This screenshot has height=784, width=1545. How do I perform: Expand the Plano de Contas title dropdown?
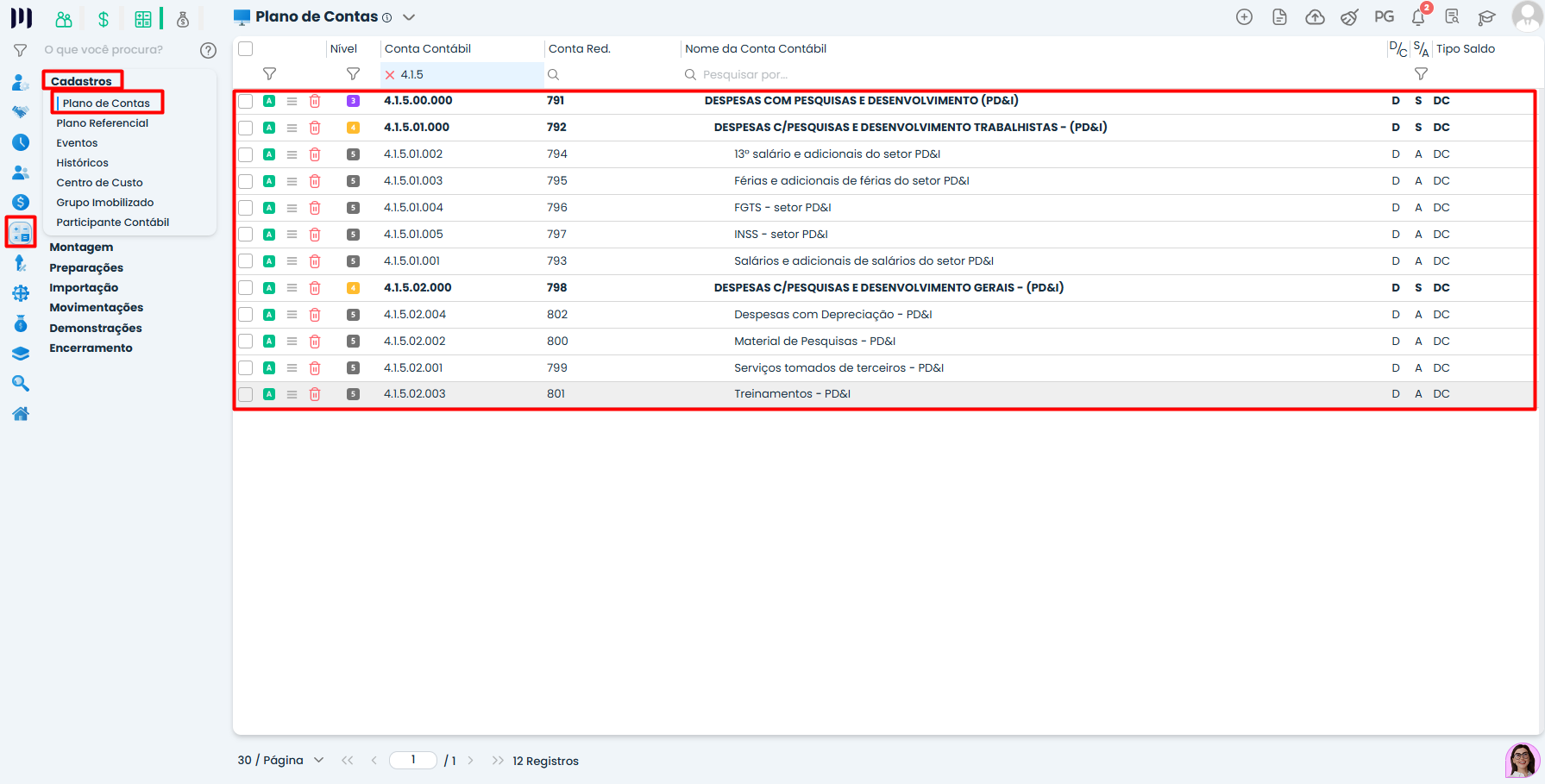click(x=409, y=17)
